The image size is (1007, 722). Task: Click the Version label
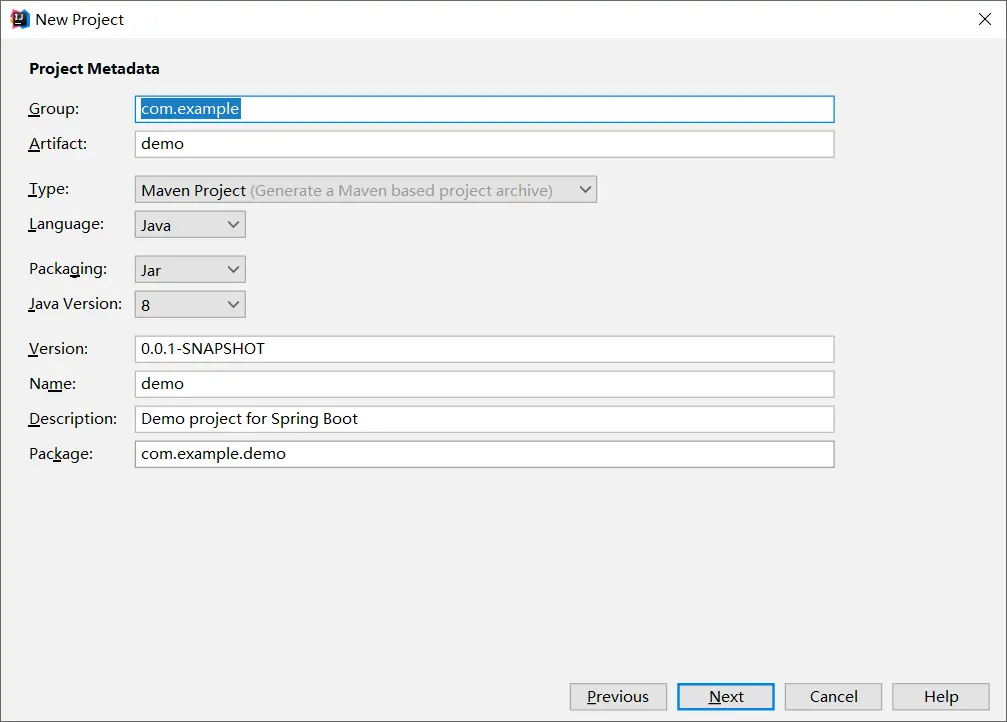(58, 349)
